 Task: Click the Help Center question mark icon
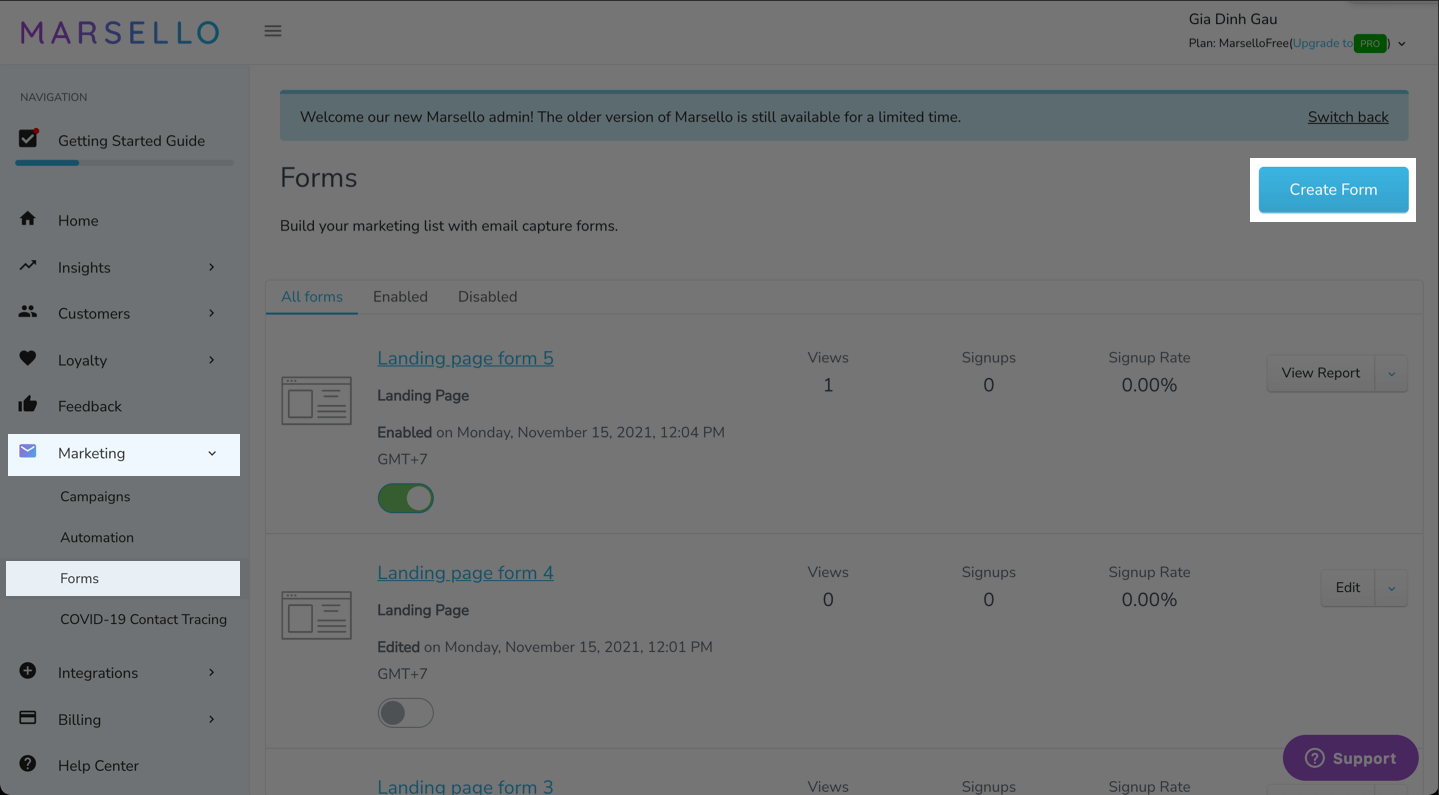(x=28, y=764)
